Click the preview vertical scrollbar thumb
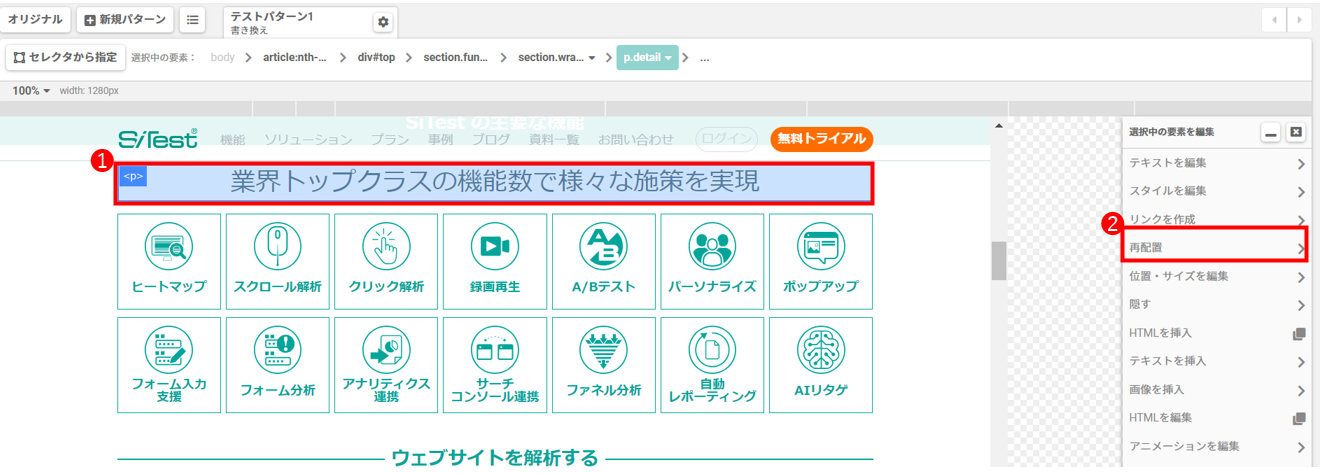This screenshot has height=473, width=1320. (x=998, y=261)
